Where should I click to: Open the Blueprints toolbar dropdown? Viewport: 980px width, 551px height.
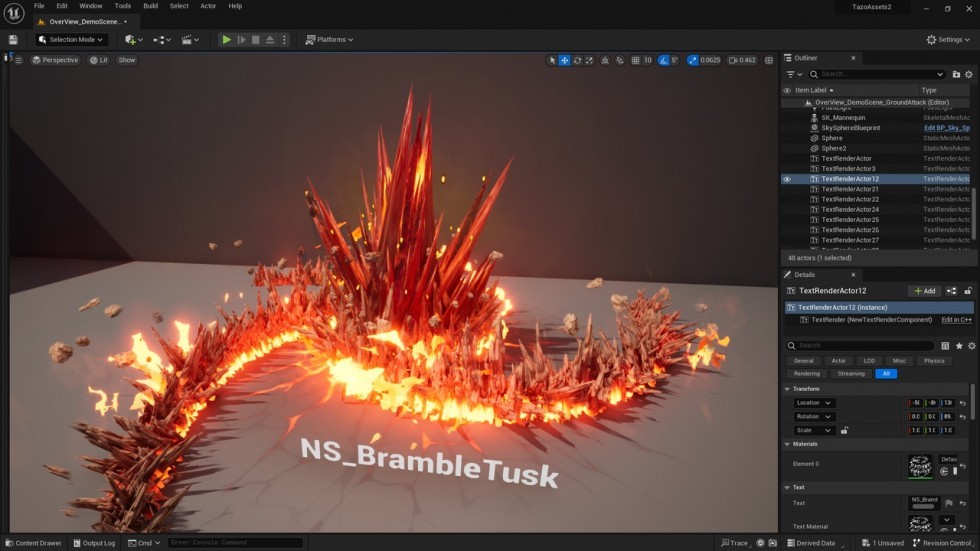161,39
